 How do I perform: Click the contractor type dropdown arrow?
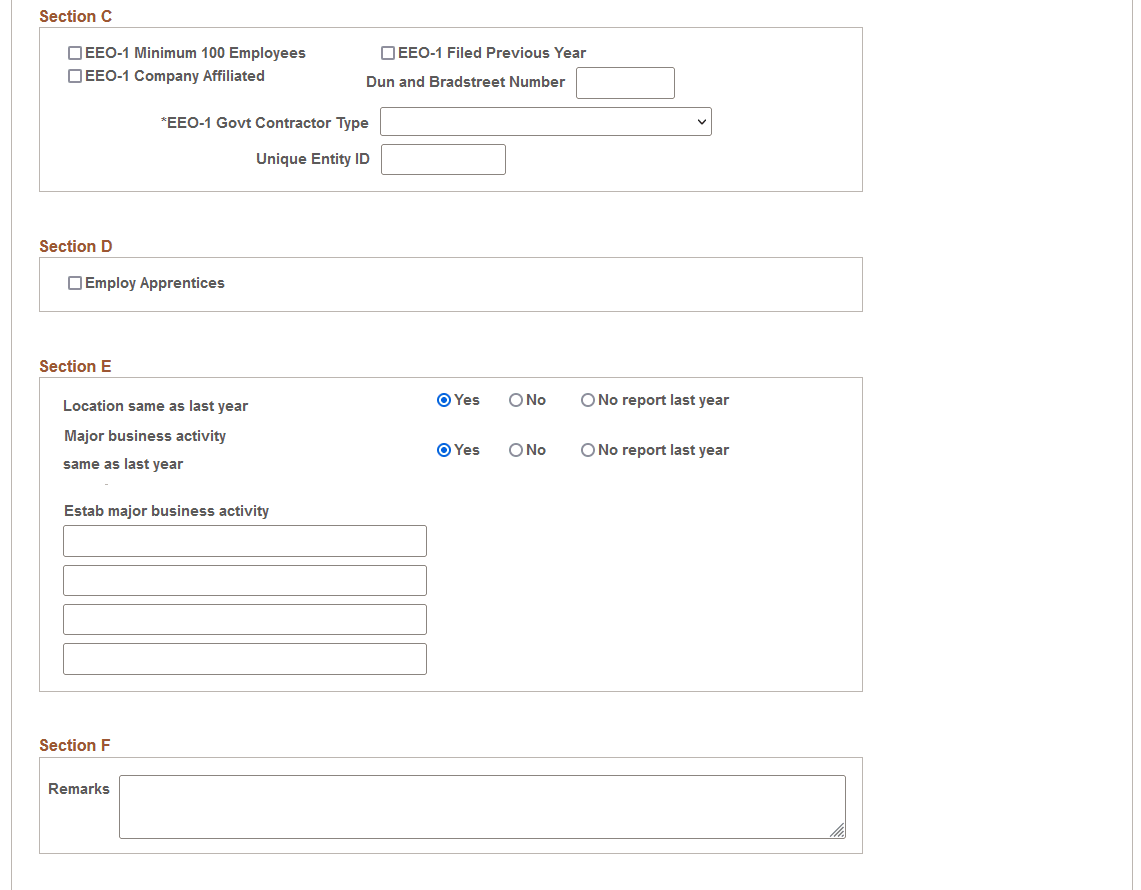coord(701,121)
